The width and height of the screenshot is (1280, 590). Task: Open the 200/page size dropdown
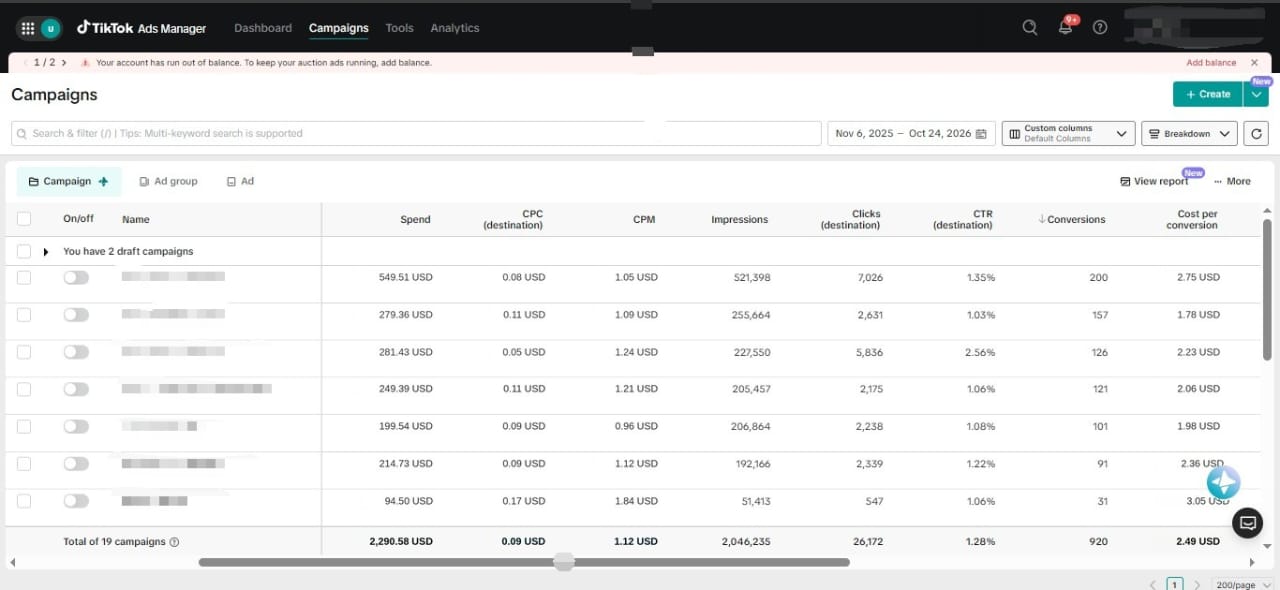pyautogui.click(x=1243, y=584)
